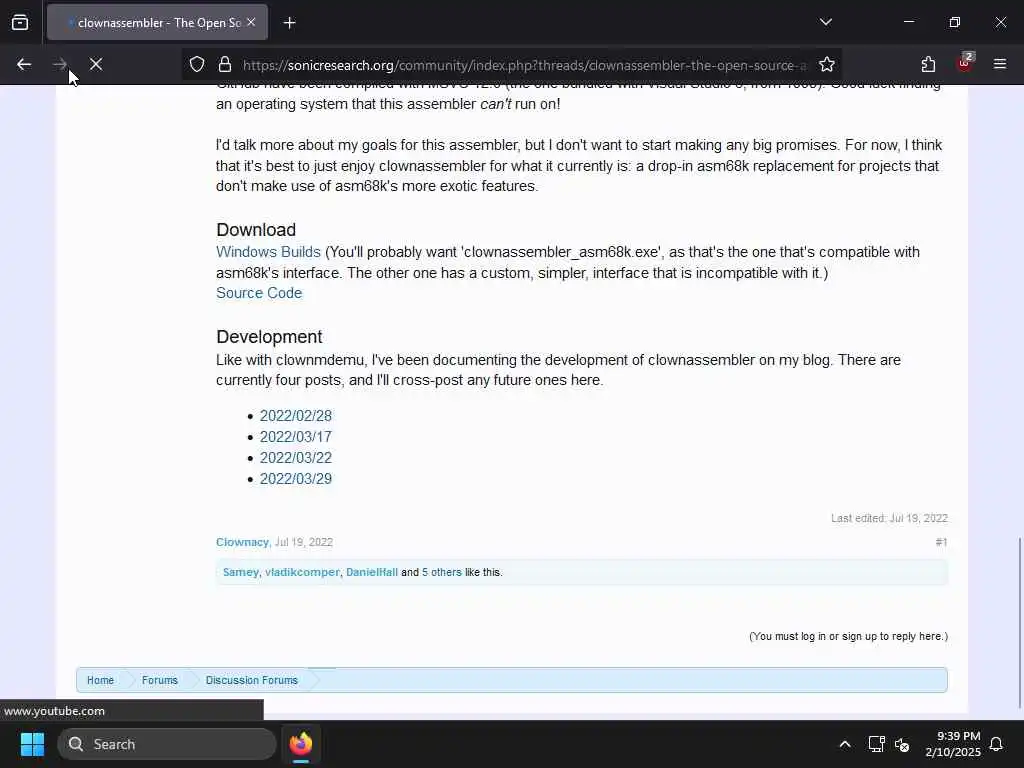Open Firefox View recent browsing
1024x768 pixels.
tap(20, 23)
